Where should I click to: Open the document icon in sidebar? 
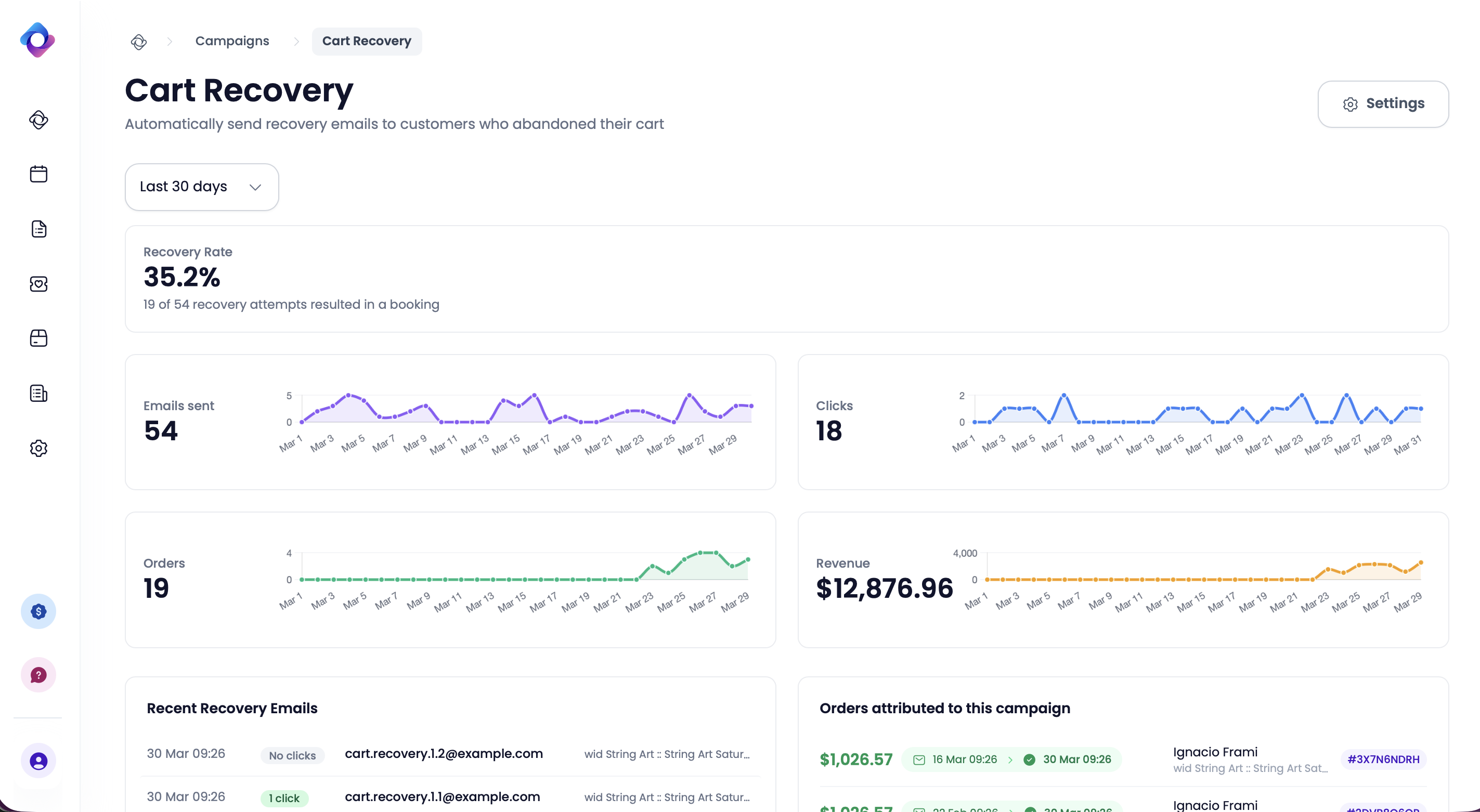click(38, 229)
